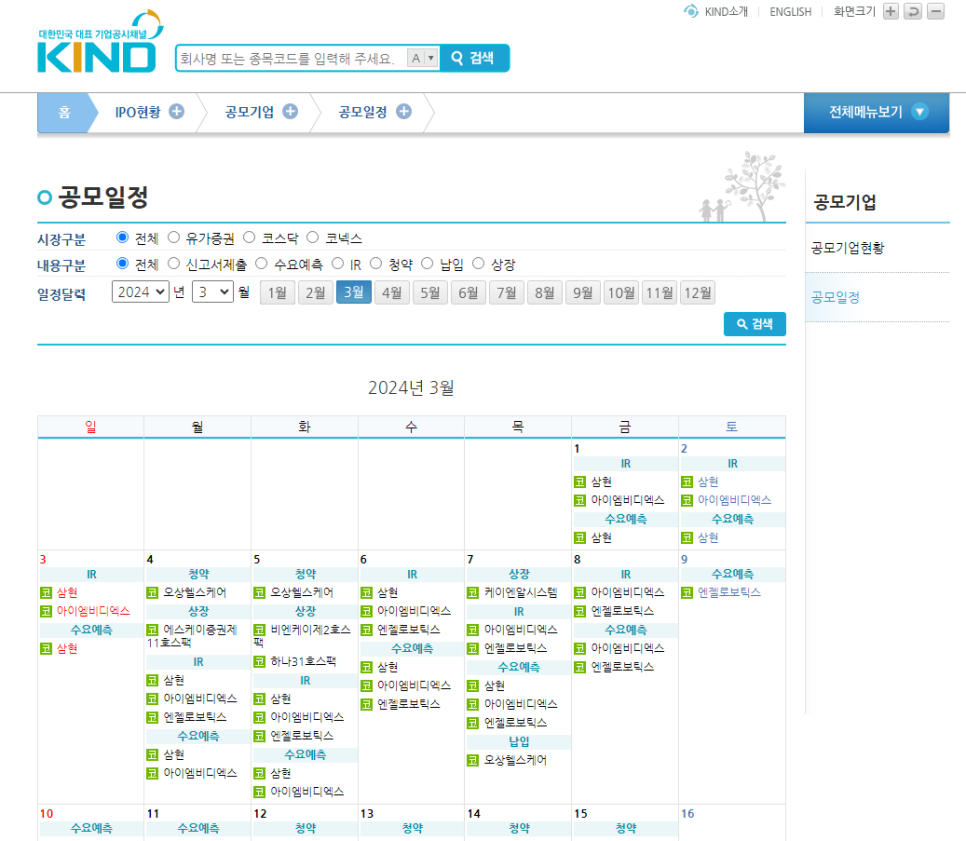Open search type A dropdown
This screenshot has height=841, width=966.
point(423,58)
